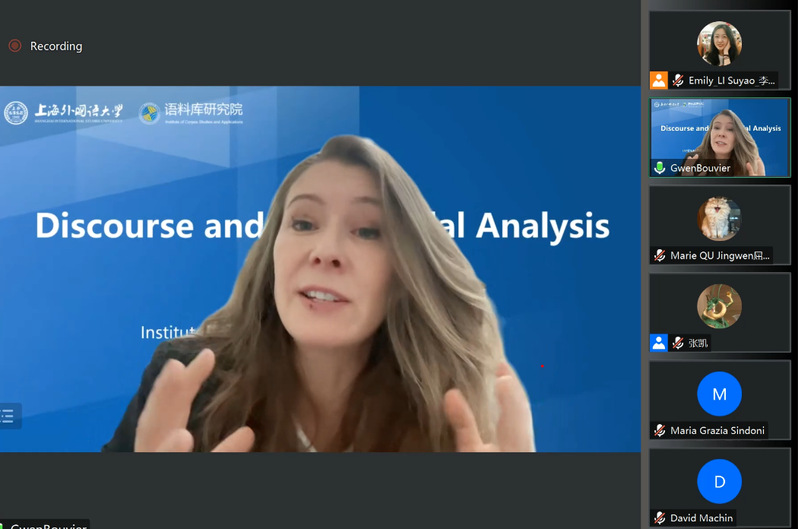Click the blue participant icon beside 张凯
Viewport: 798px width, 529px height.
tap(658, 343)
